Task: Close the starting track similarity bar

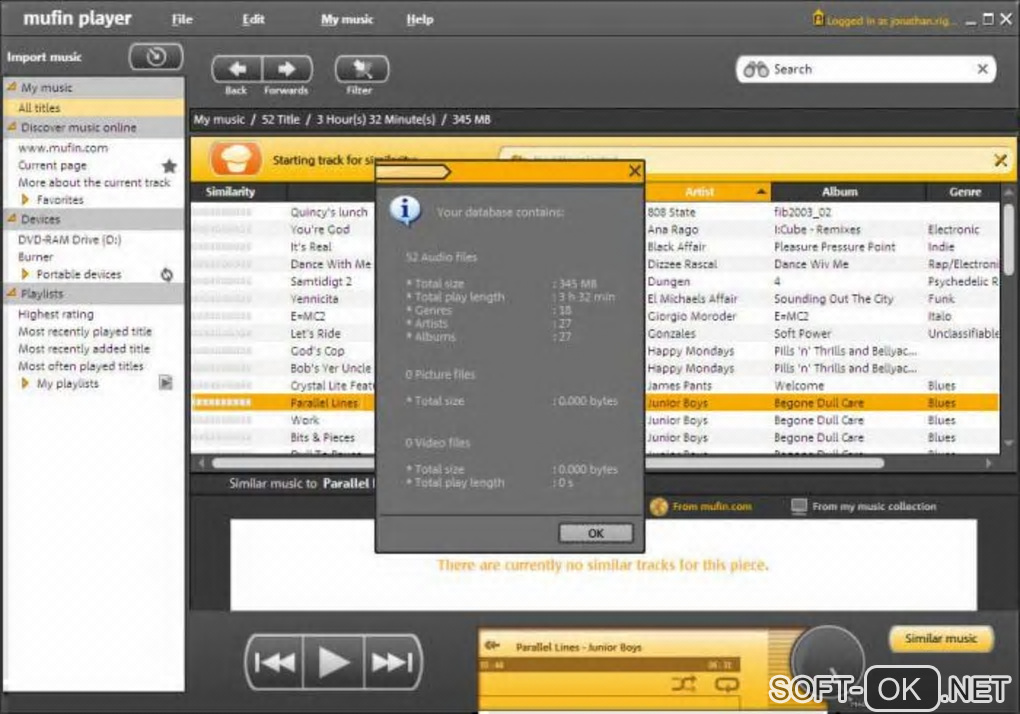Action: point(1000,160)
